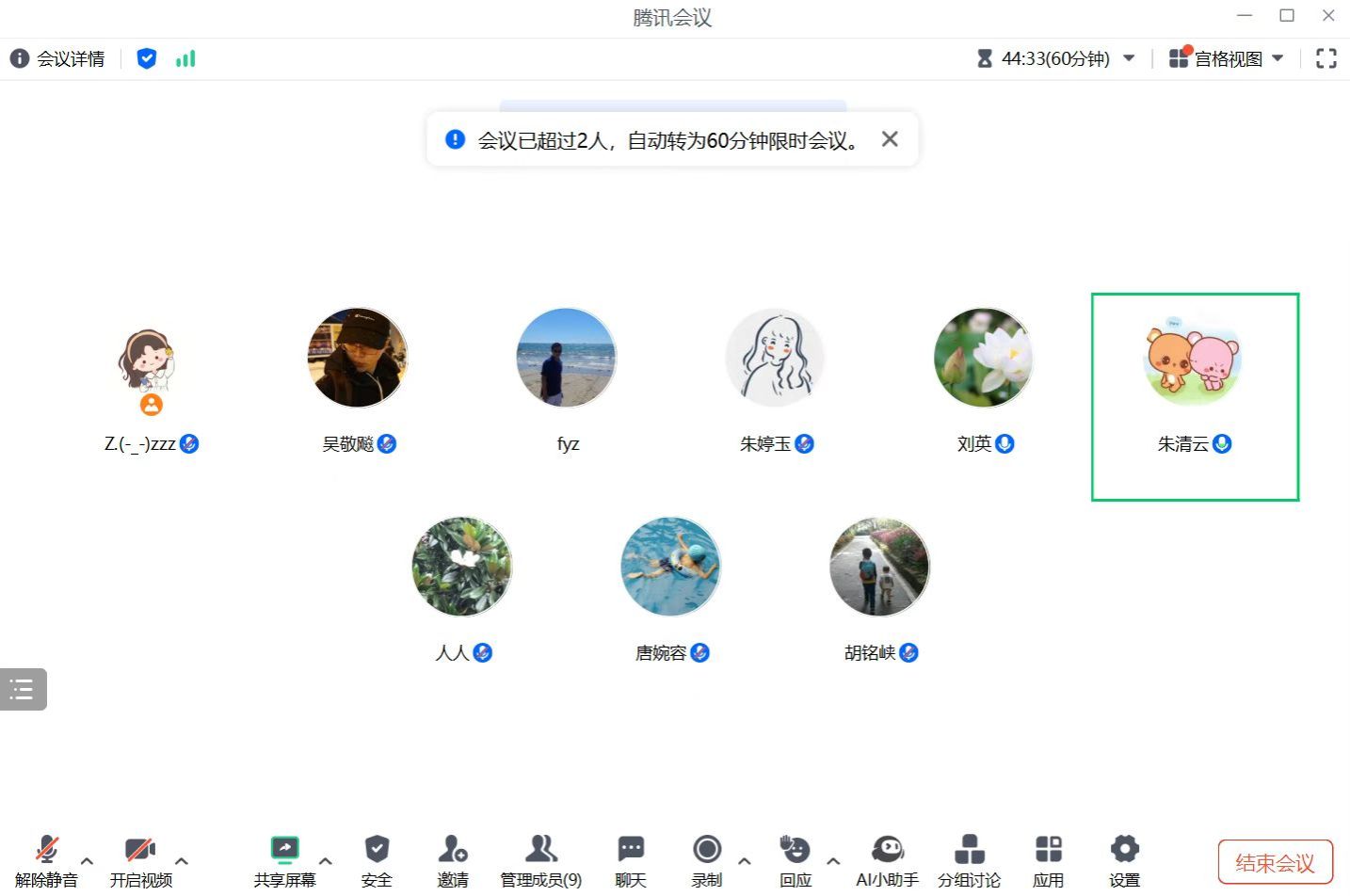Open the Apps (应用) icon

click(1048, 860)
